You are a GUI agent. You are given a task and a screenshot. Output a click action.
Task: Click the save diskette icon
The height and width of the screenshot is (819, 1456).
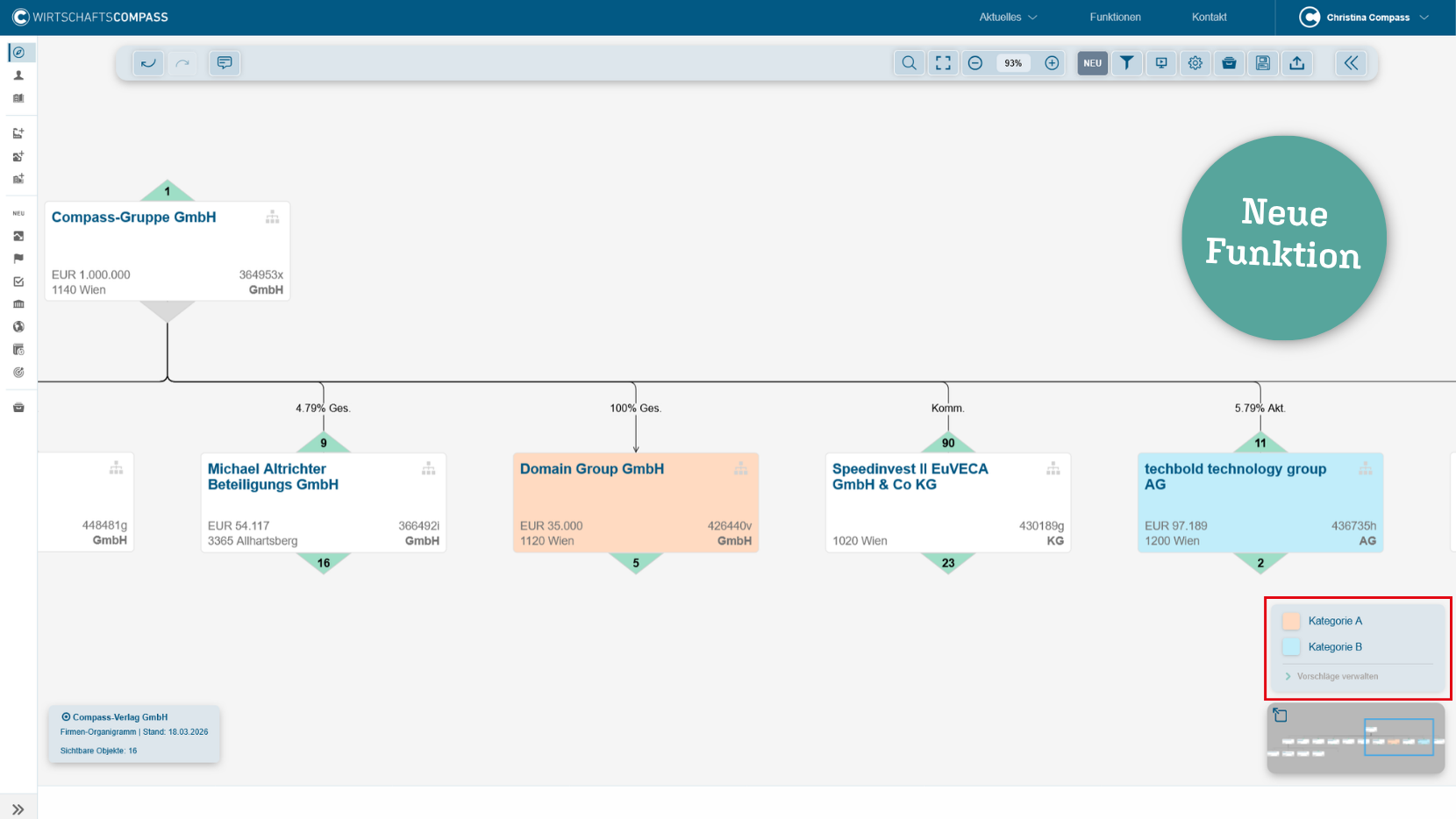pos(1262,63)
